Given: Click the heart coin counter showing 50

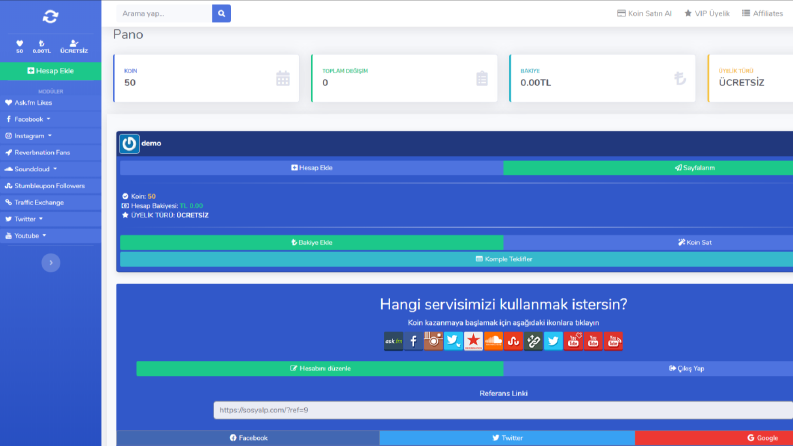Looking at the screenshot, I should pos(20,47).
